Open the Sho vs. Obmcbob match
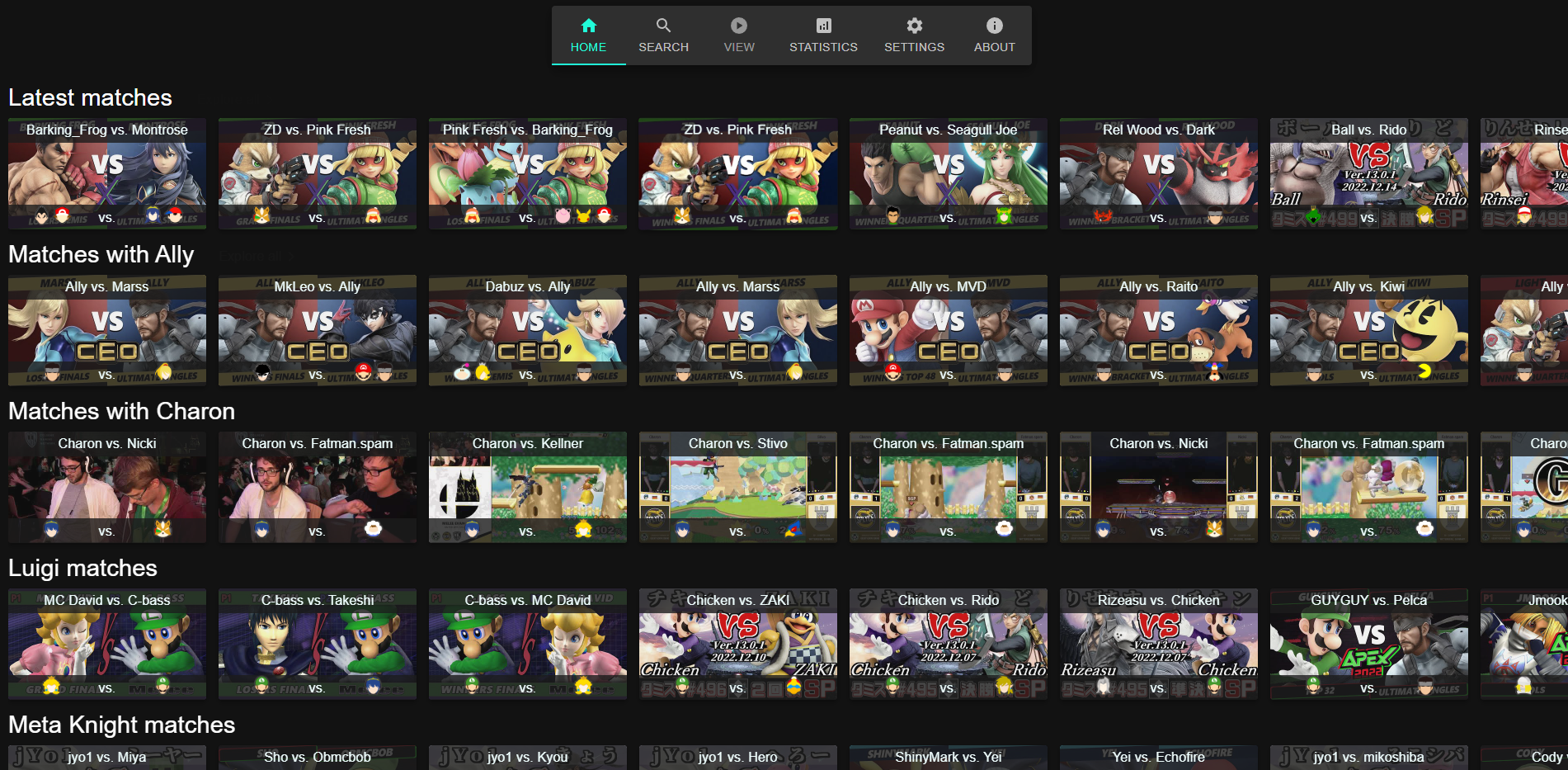The width and height of the screenshot is (1568, 770). [x=318, y=758]
